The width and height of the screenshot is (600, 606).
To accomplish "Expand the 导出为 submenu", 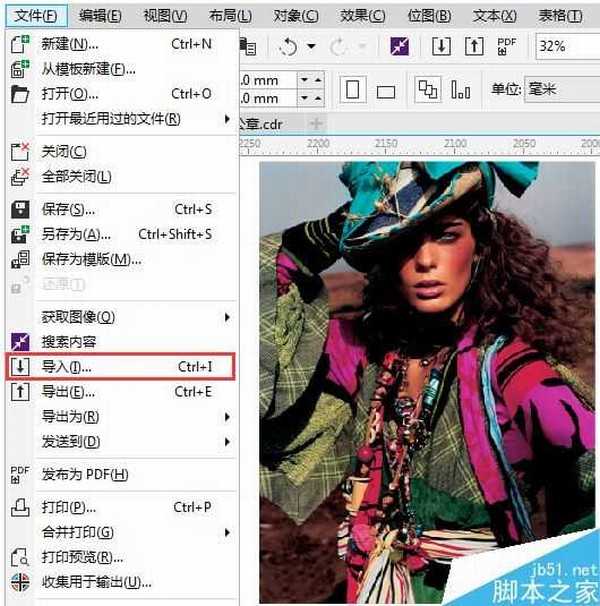I will [227, 416].
